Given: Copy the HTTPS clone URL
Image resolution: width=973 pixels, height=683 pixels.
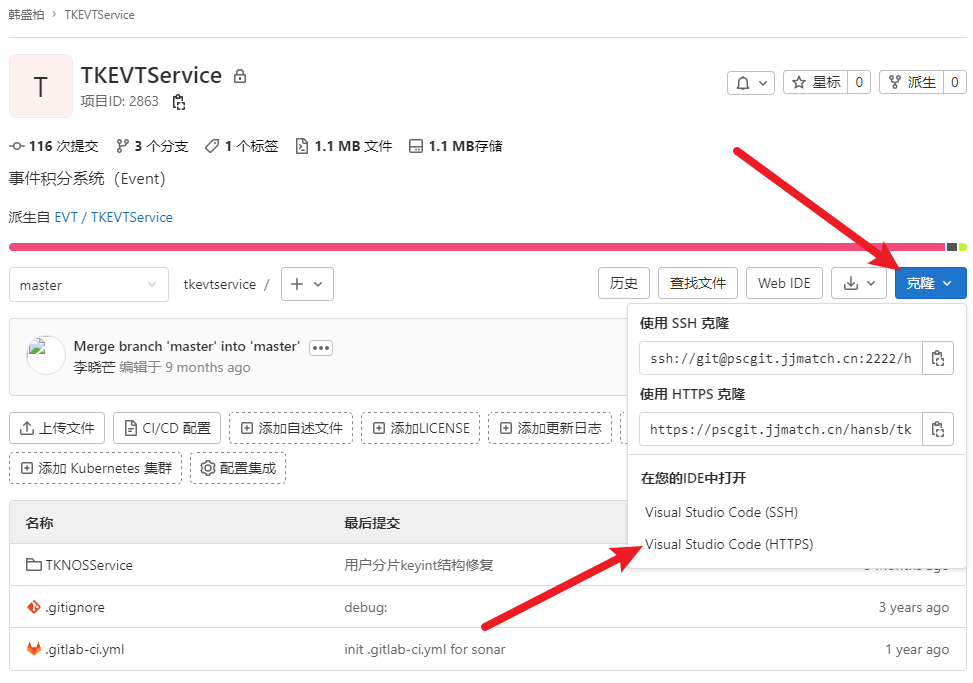Looking at the screenshot, I should (937, 429).
